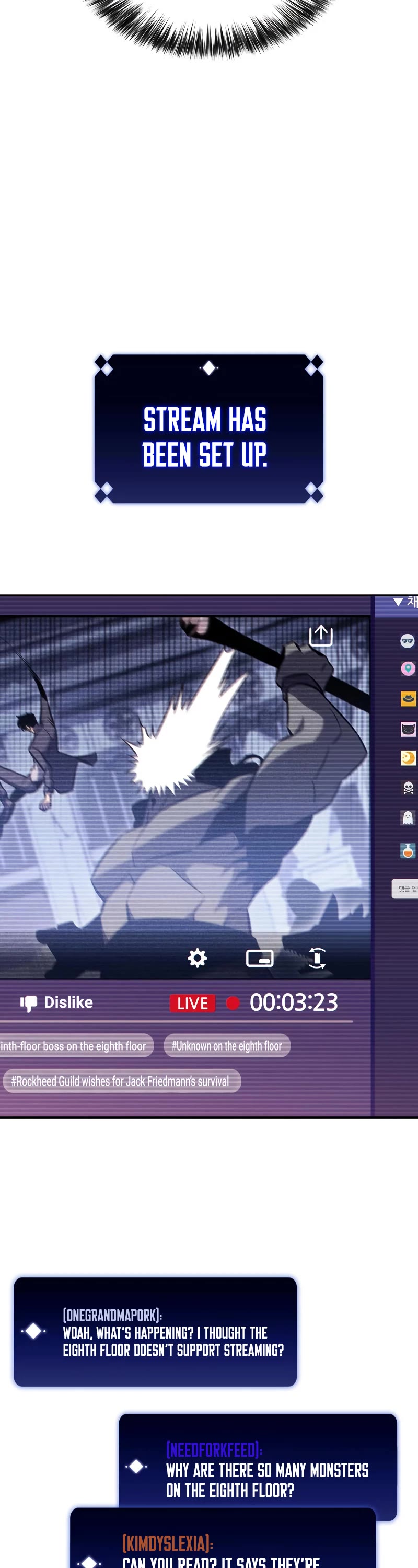Image resolution: width=418 pixels, height=1568 pixels.
Task: Switch to picture-in-picture mini player
Action: click(260, 958)
